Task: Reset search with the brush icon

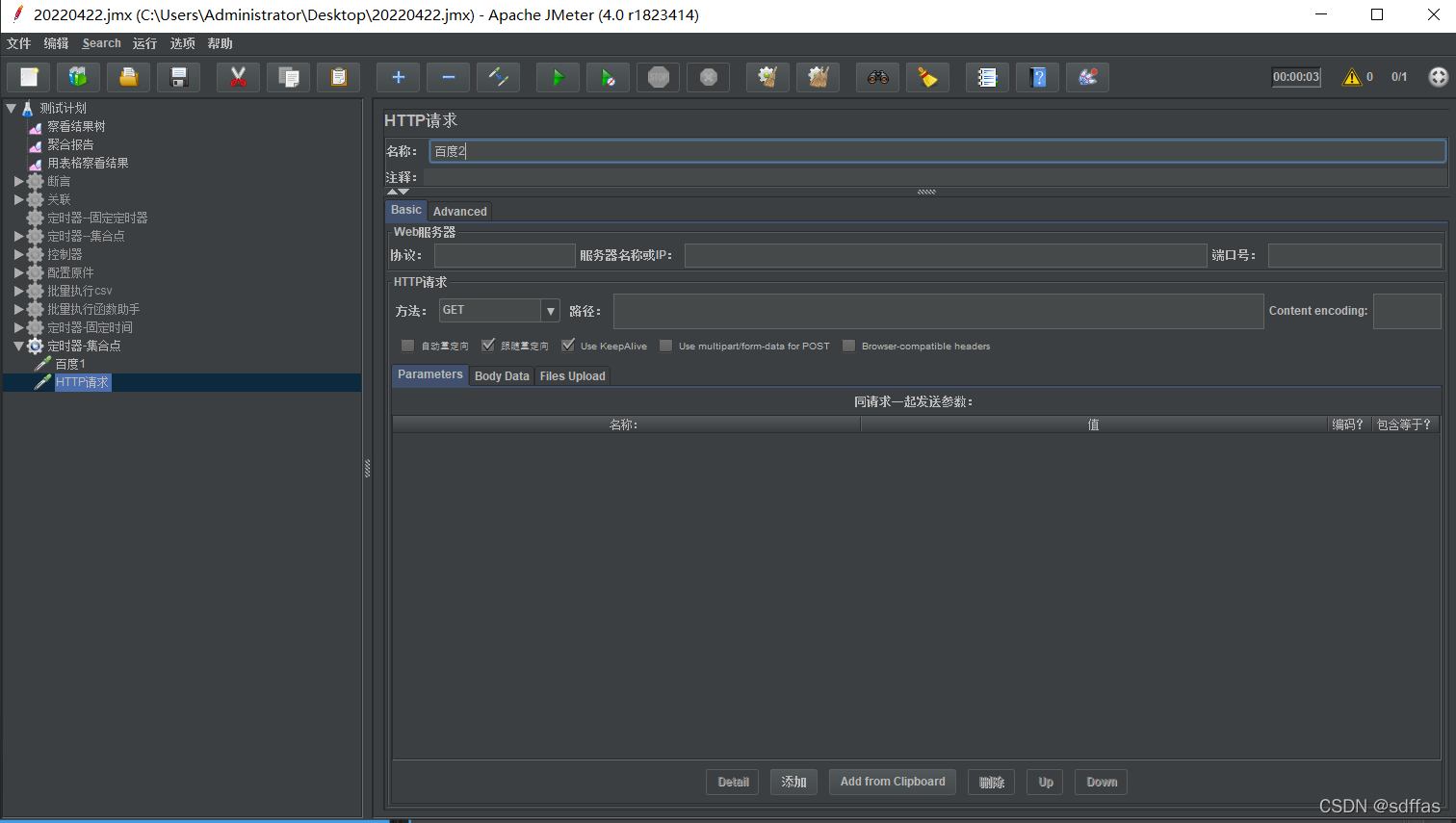Action: click(x=927, y=77)
